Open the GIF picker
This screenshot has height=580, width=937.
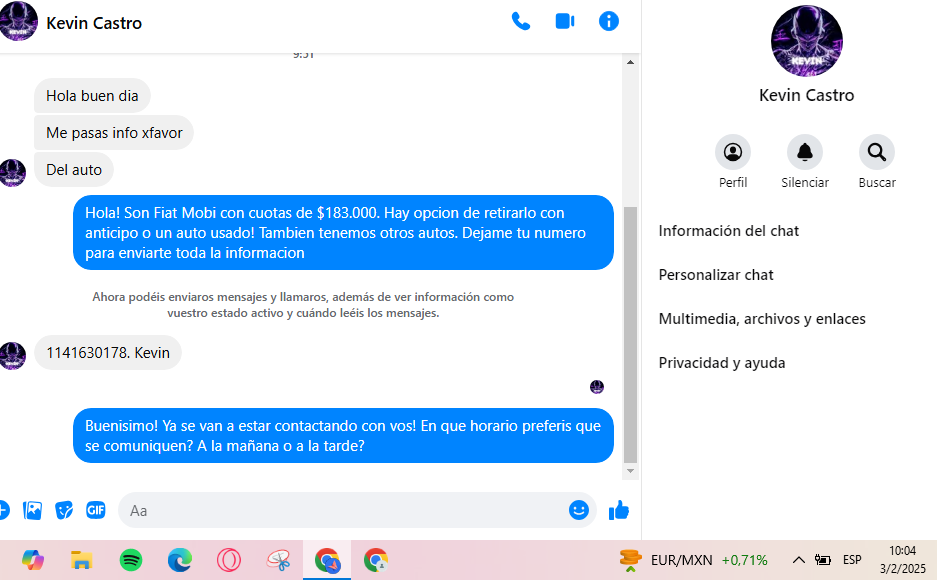tap(96, 510)
